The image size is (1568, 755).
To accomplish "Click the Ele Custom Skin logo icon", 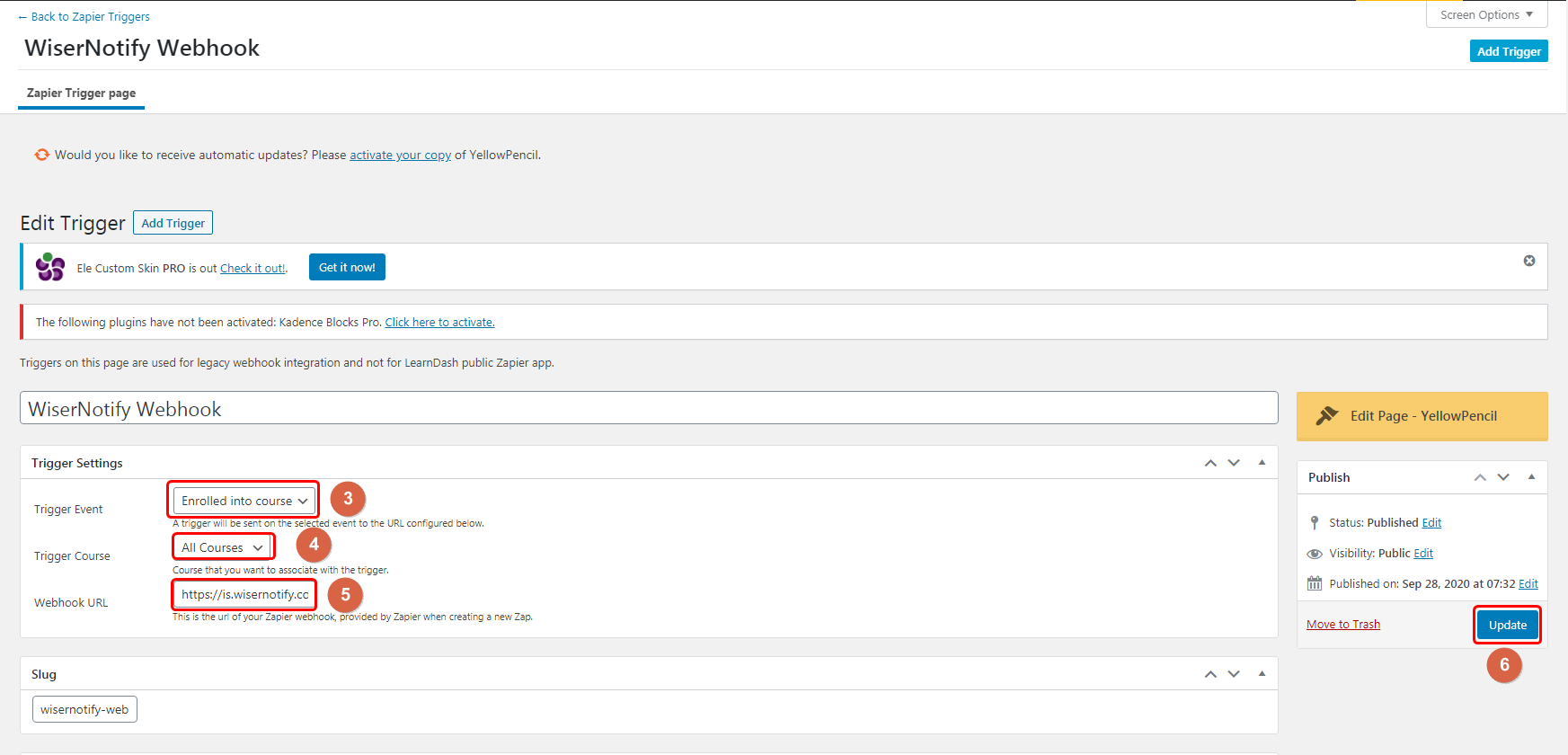I will tap(50, 267).
